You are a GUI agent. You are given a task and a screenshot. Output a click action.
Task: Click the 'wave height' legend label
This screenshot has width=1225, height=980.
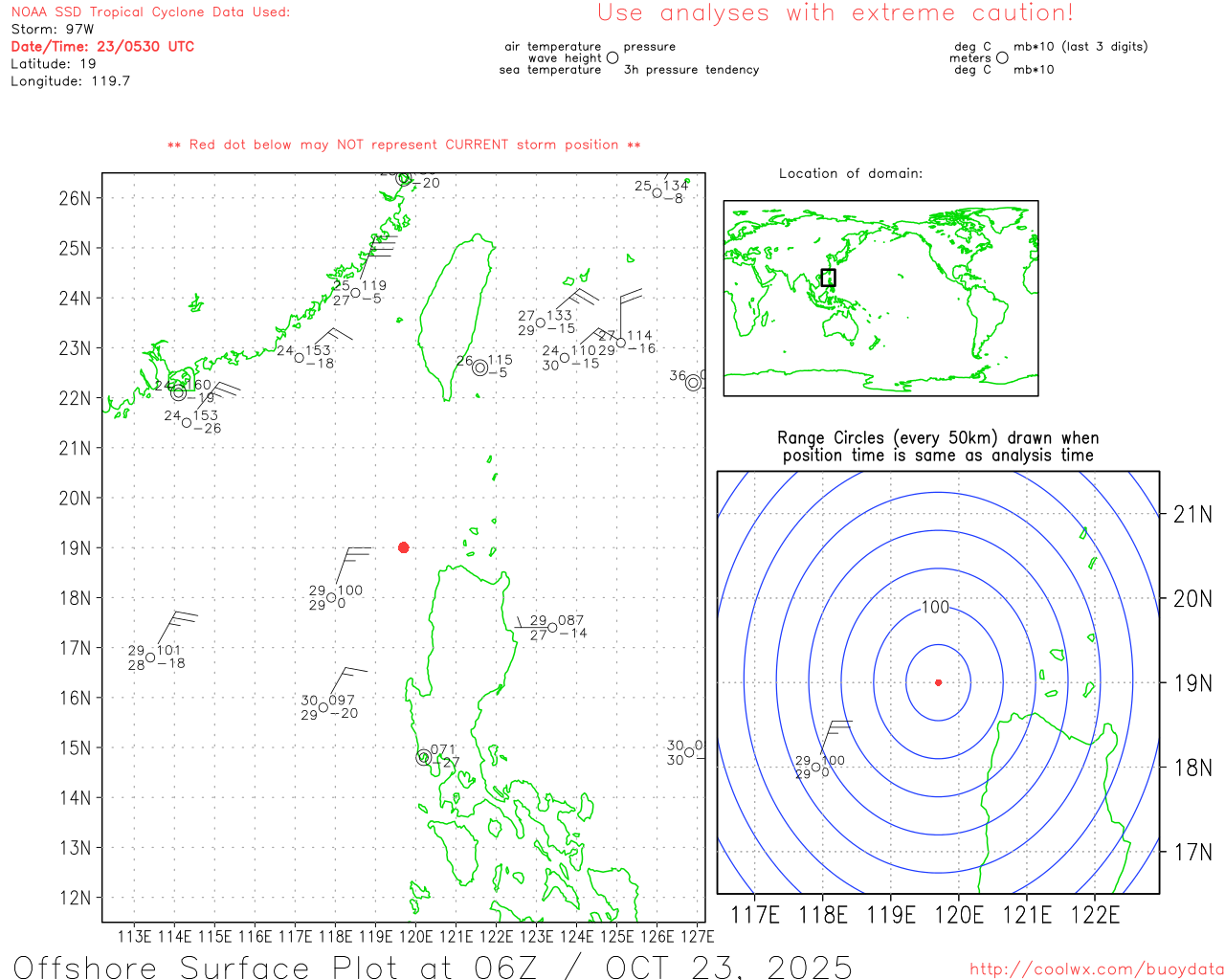click(565, 58)
